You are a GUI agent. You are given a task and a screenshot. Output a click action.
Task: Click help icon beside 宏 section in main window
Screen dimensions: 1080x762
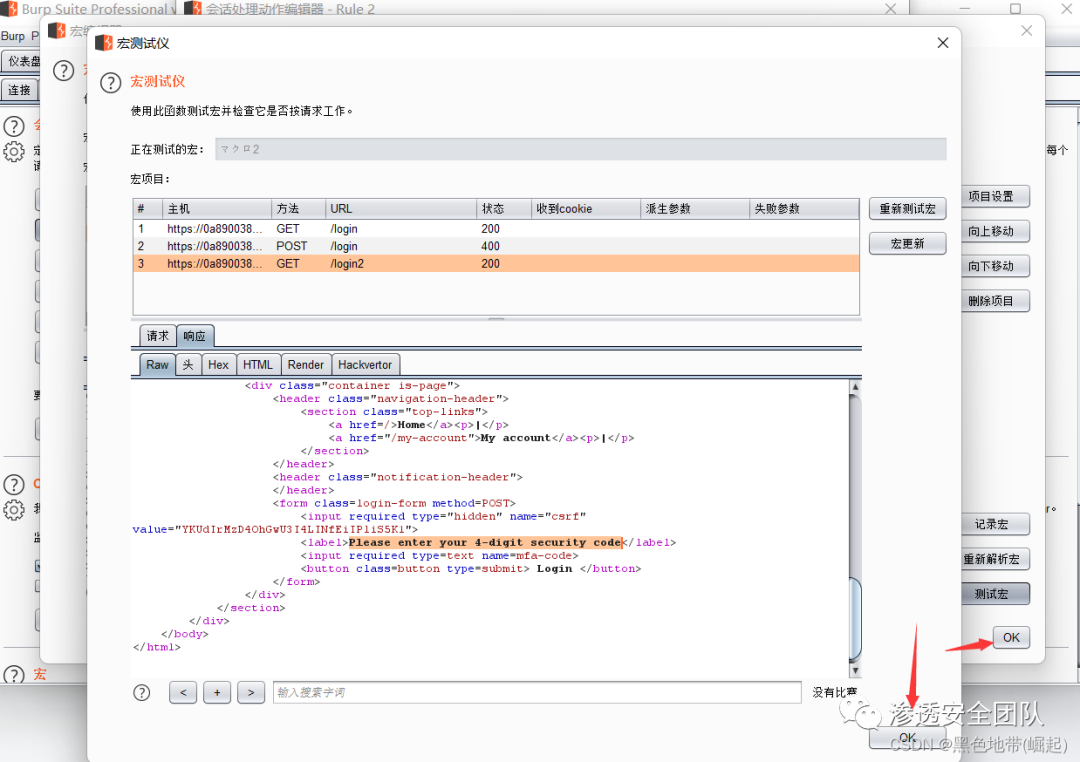click(x=14, y=674)
